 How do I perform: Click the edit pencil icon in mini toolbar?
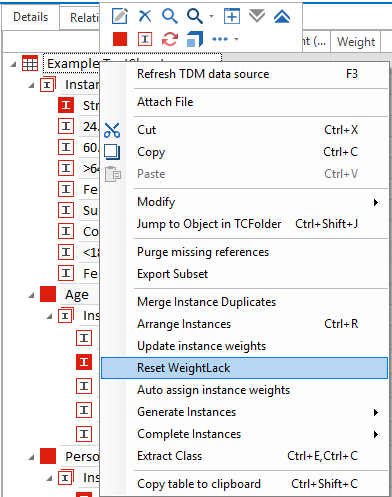[120, 16]
